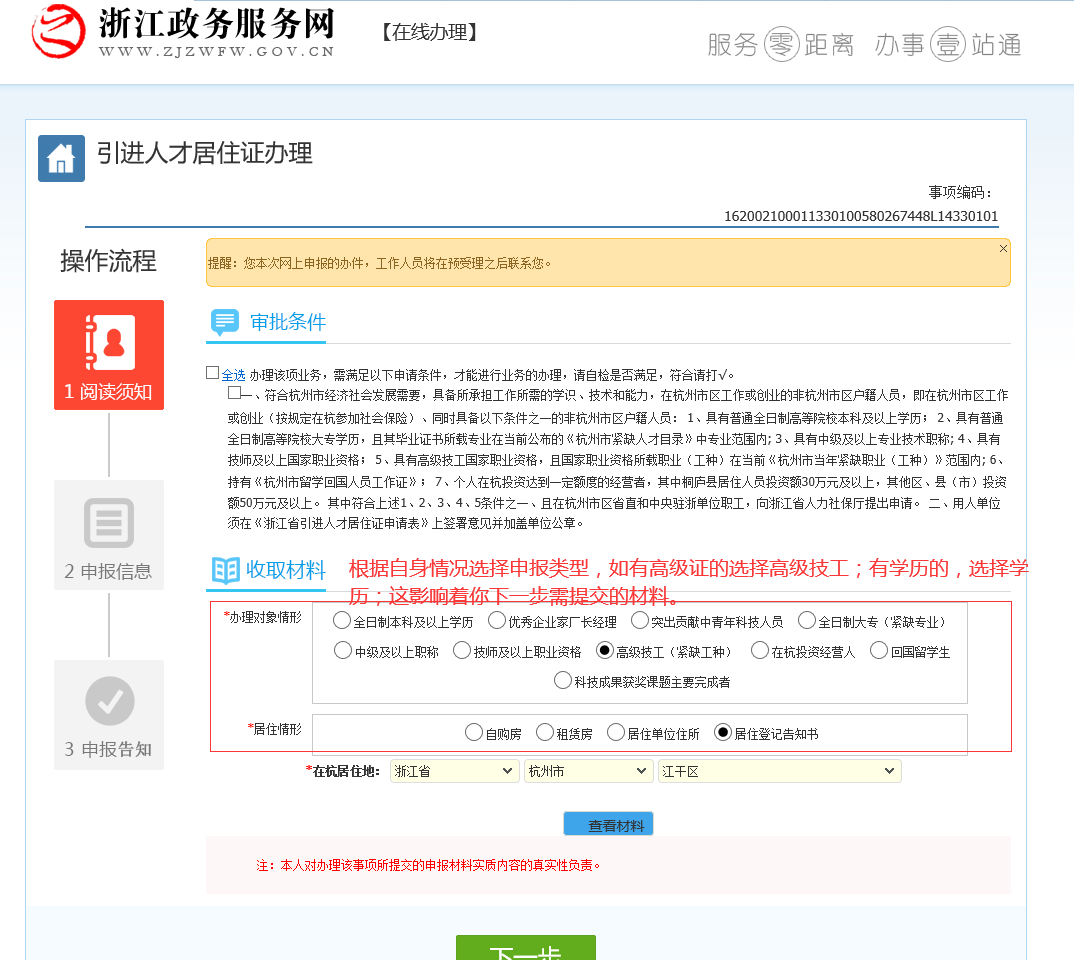Click the 居住情形 field label
1074x960 pixels.
click(x=275, y=729)
